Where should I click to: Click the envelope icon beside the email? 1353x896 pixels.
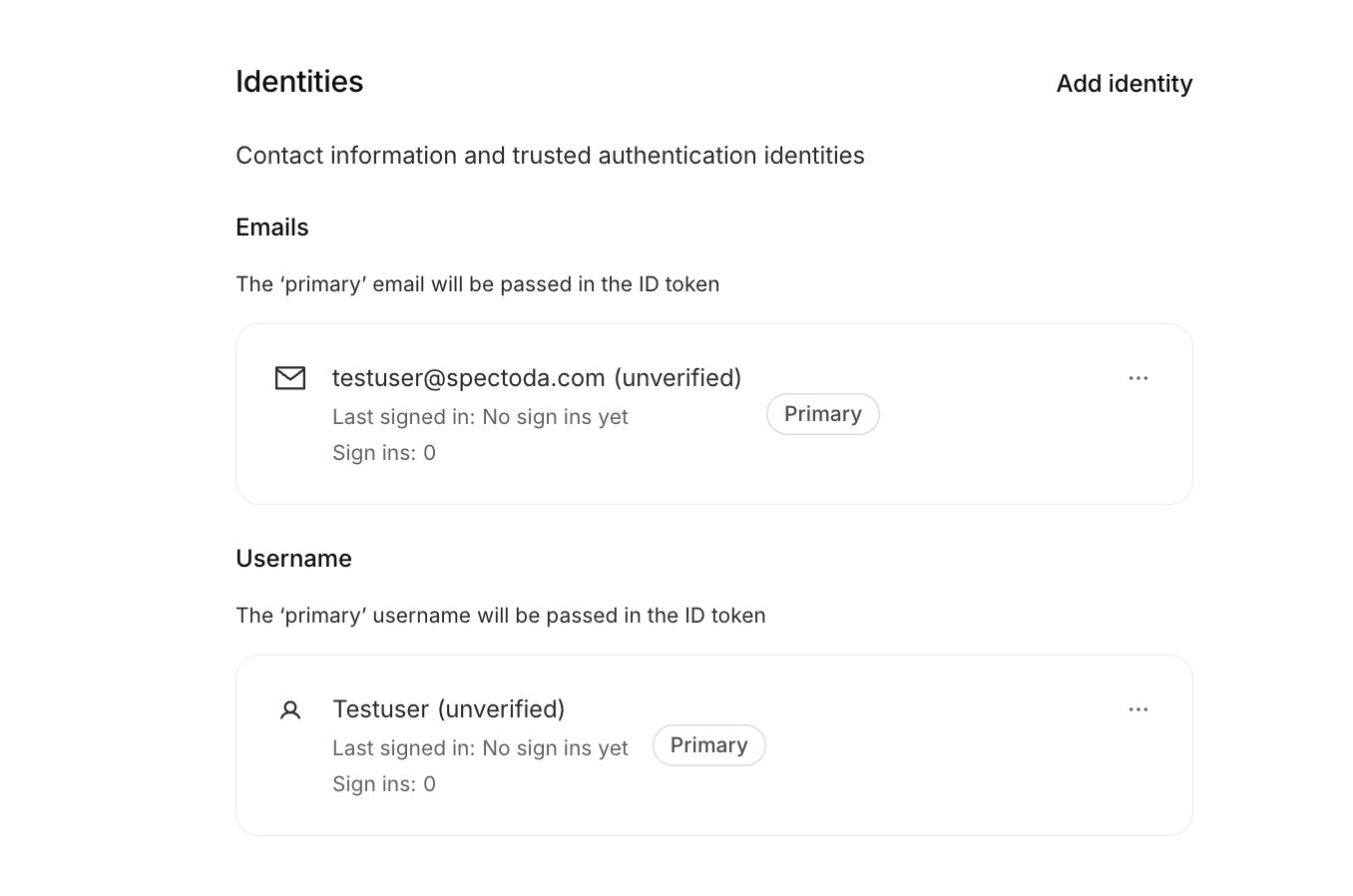pos(290,378)
